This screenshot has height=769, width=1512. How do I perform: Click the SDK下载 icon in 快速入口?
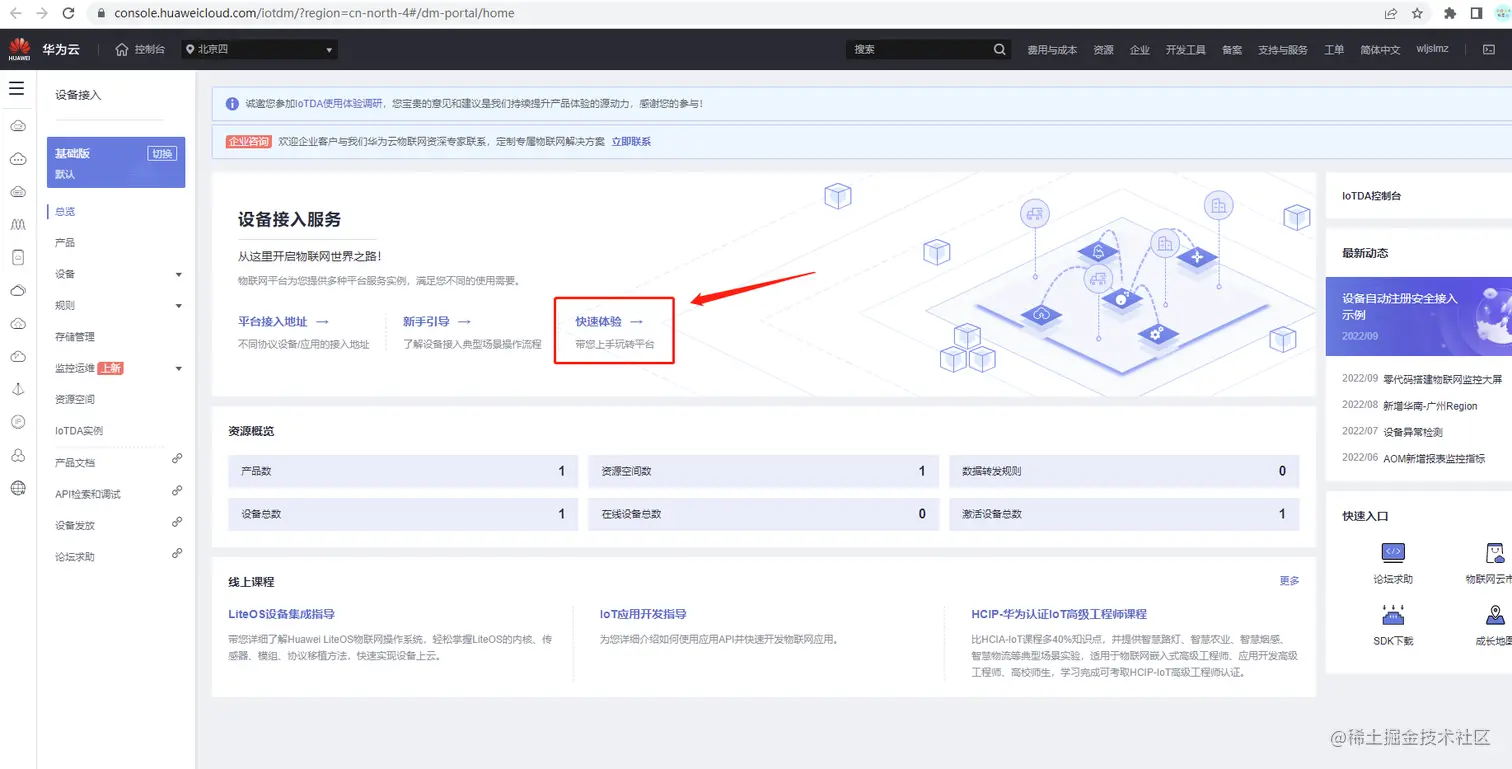coord(1393,614)
